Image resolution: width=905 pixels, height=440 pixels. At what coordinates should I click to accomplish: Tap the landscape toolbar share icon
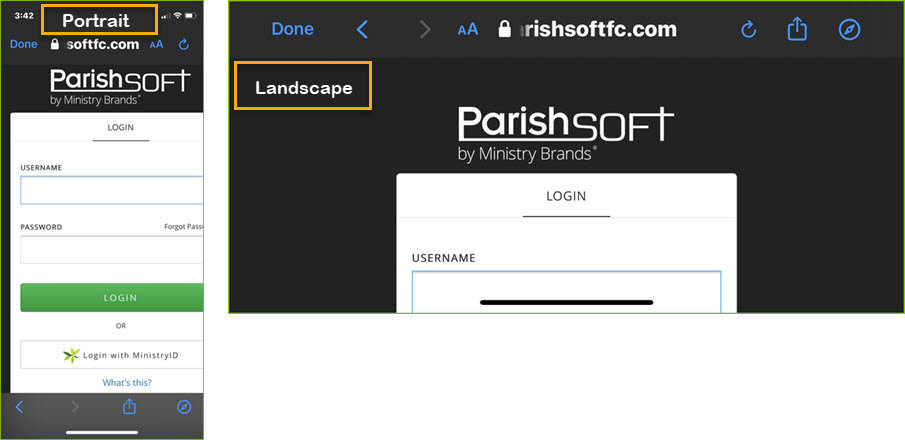tap(797, 28)
